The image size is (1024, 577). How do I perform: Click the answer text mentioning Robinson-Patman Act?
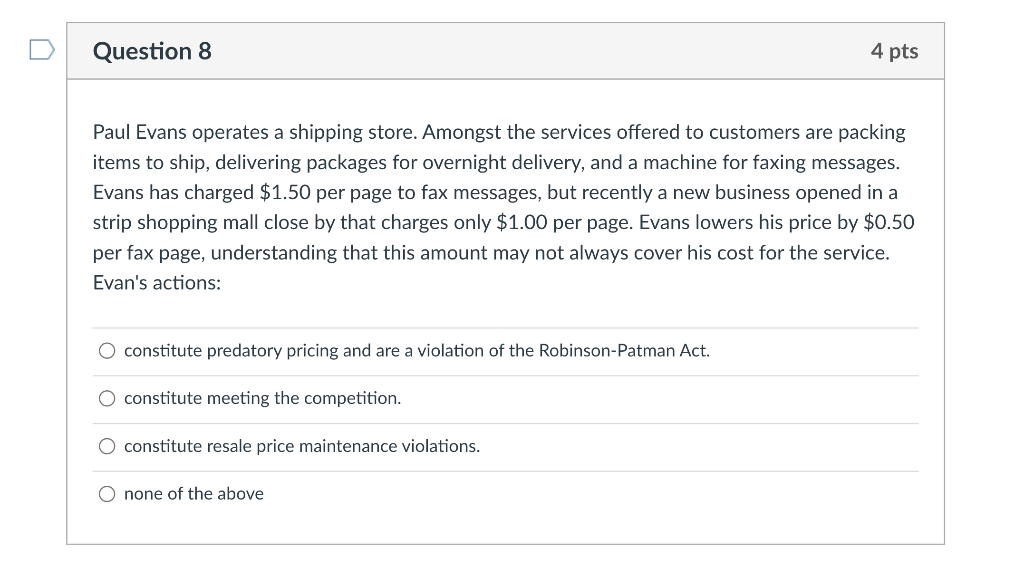416,351
